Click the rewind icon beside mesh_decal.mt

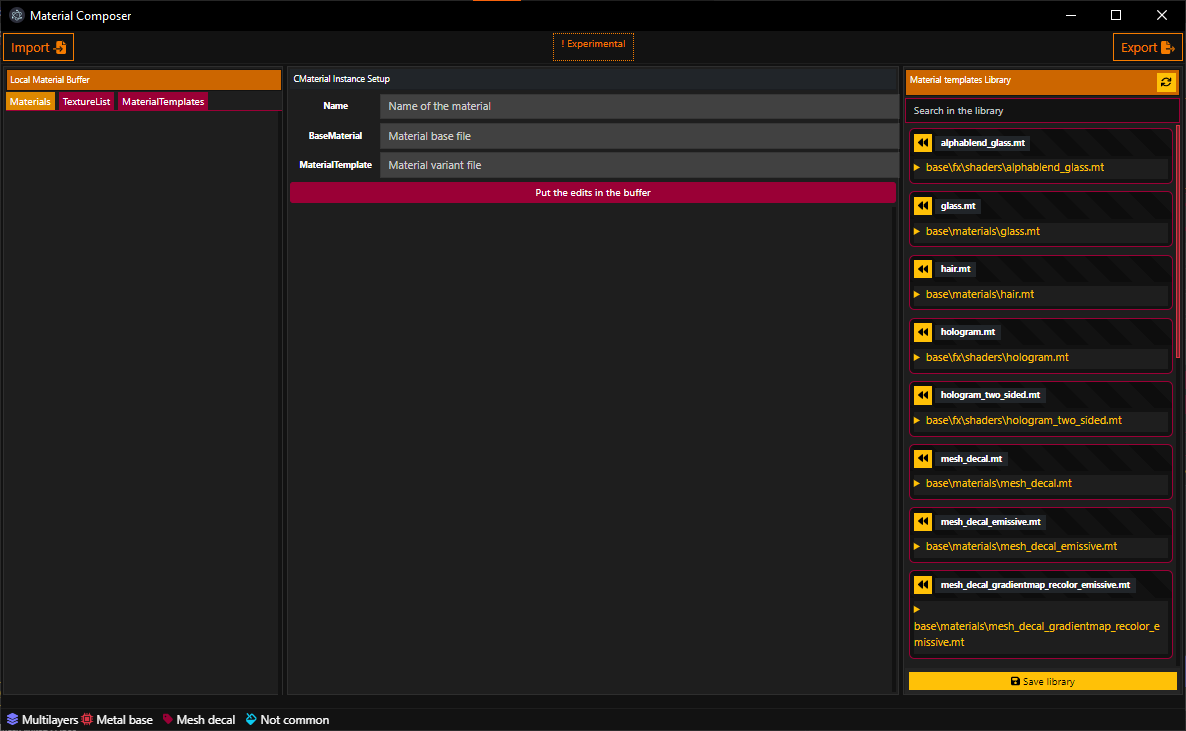coord(923,458)
